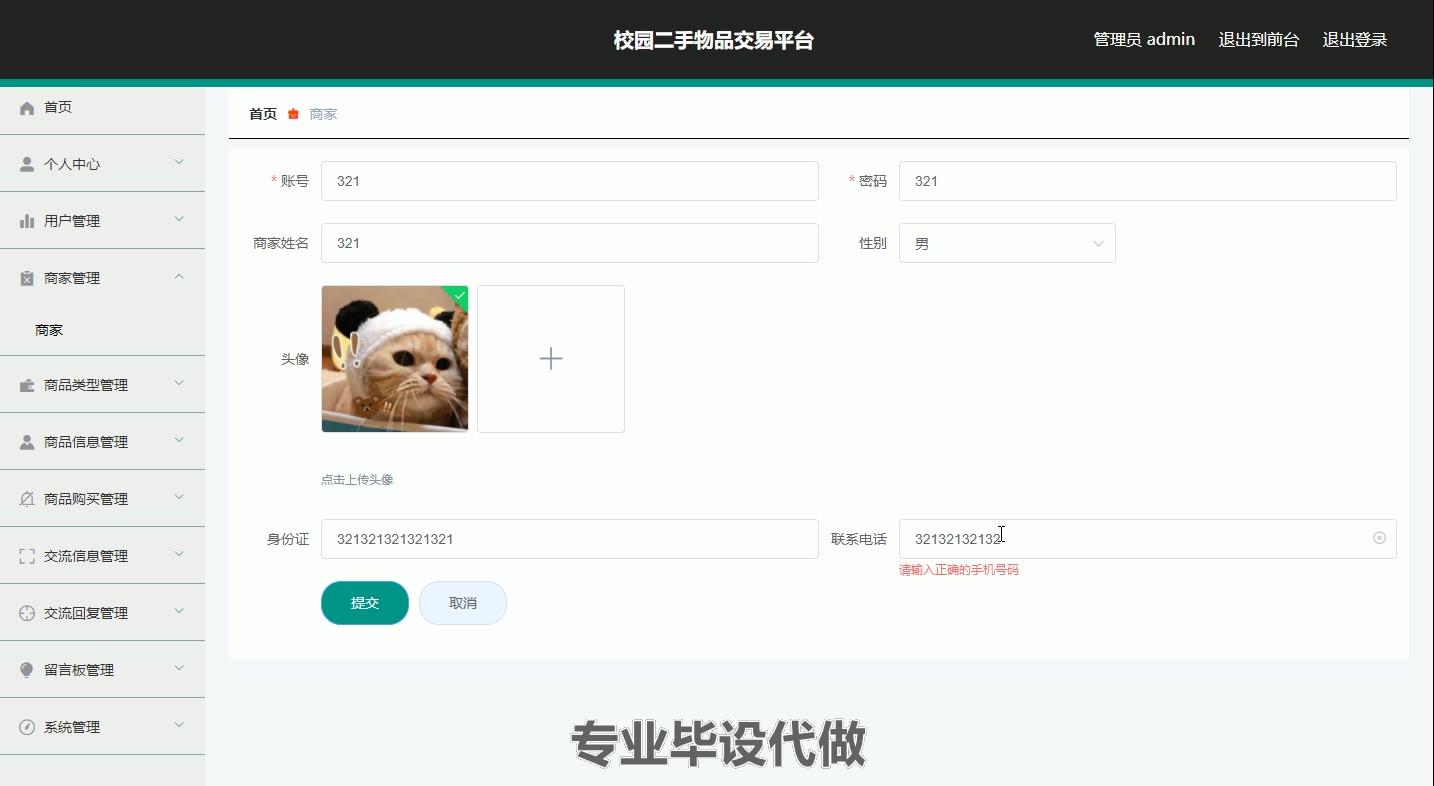The width and height of the screenshot is (1434, 786).
Task: Click the uploaded cat avatar thumbnail
Action: (395, 359)
